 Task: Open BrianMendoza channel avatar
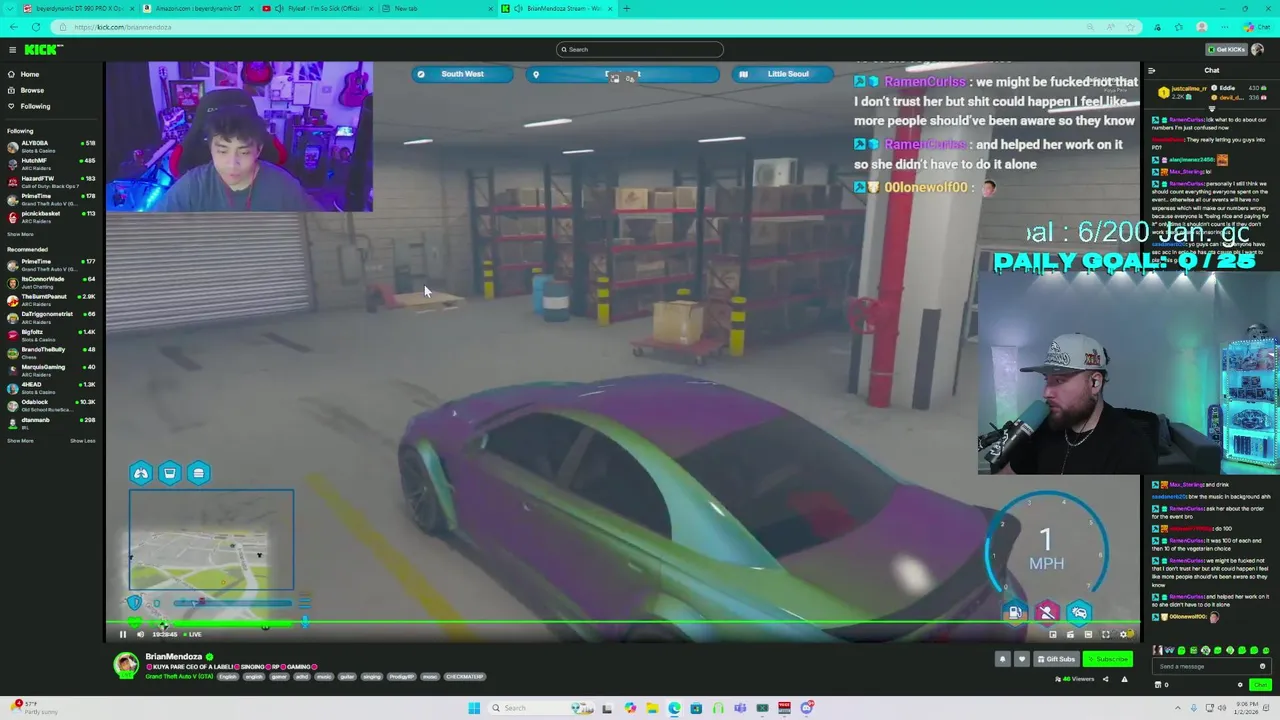point(126,665)
